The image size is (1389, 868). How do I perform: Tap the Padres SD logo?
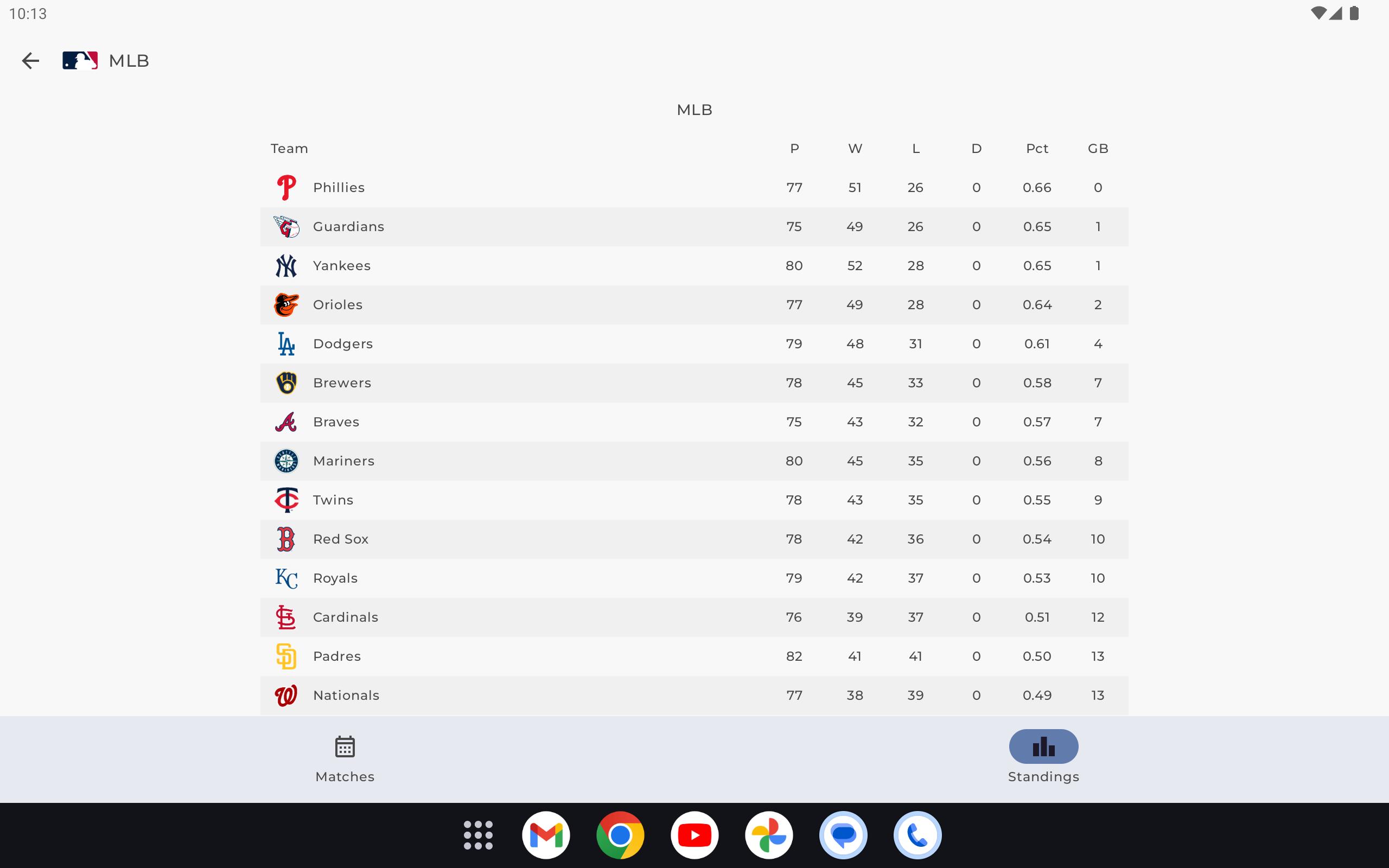coord(286,655)
